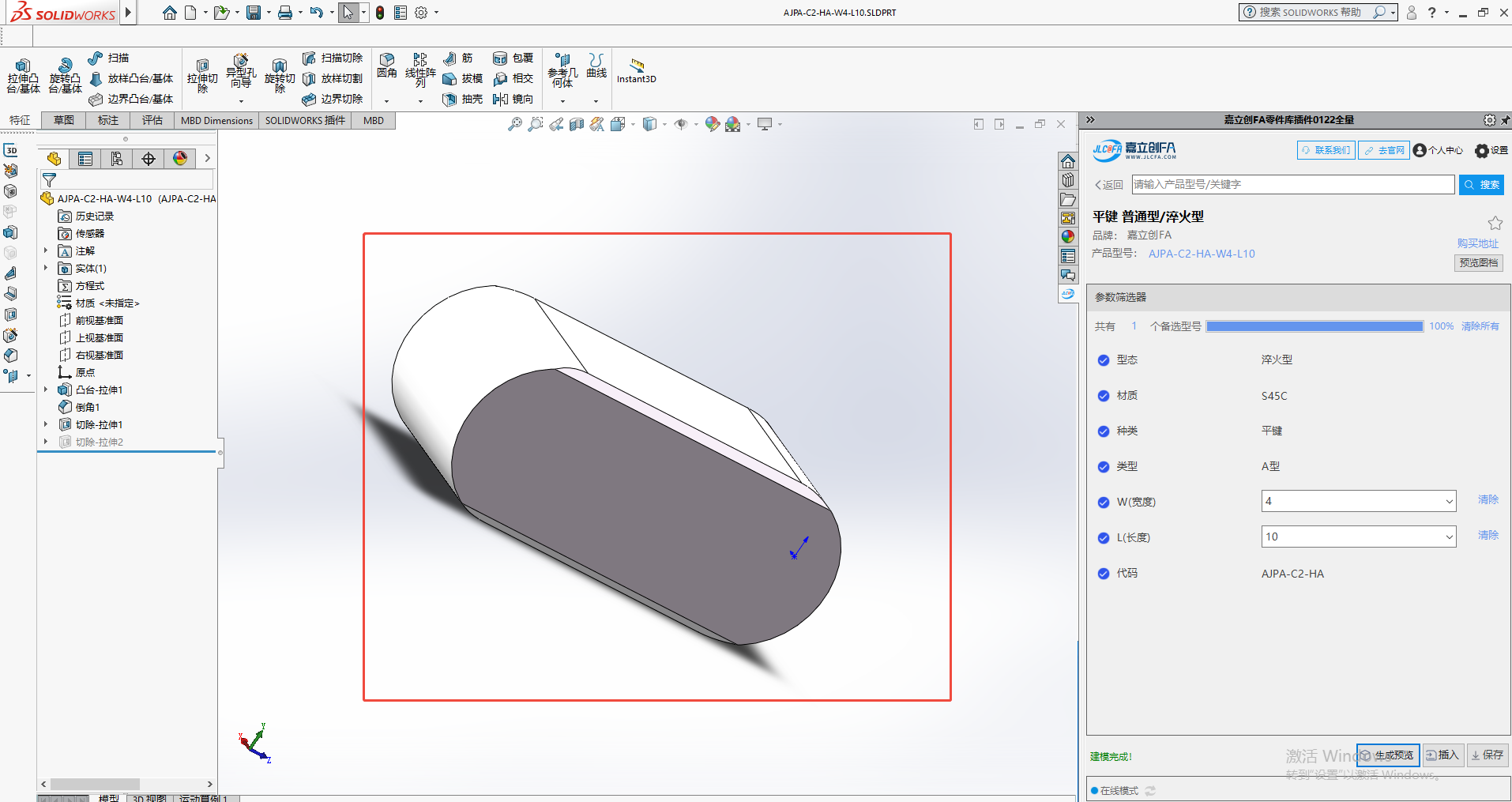Image resolution: width=1512 pixels, height=802 pixels.
Task: Toggle the L(长度) parameter checkmark
Action: coord(1104,538)
